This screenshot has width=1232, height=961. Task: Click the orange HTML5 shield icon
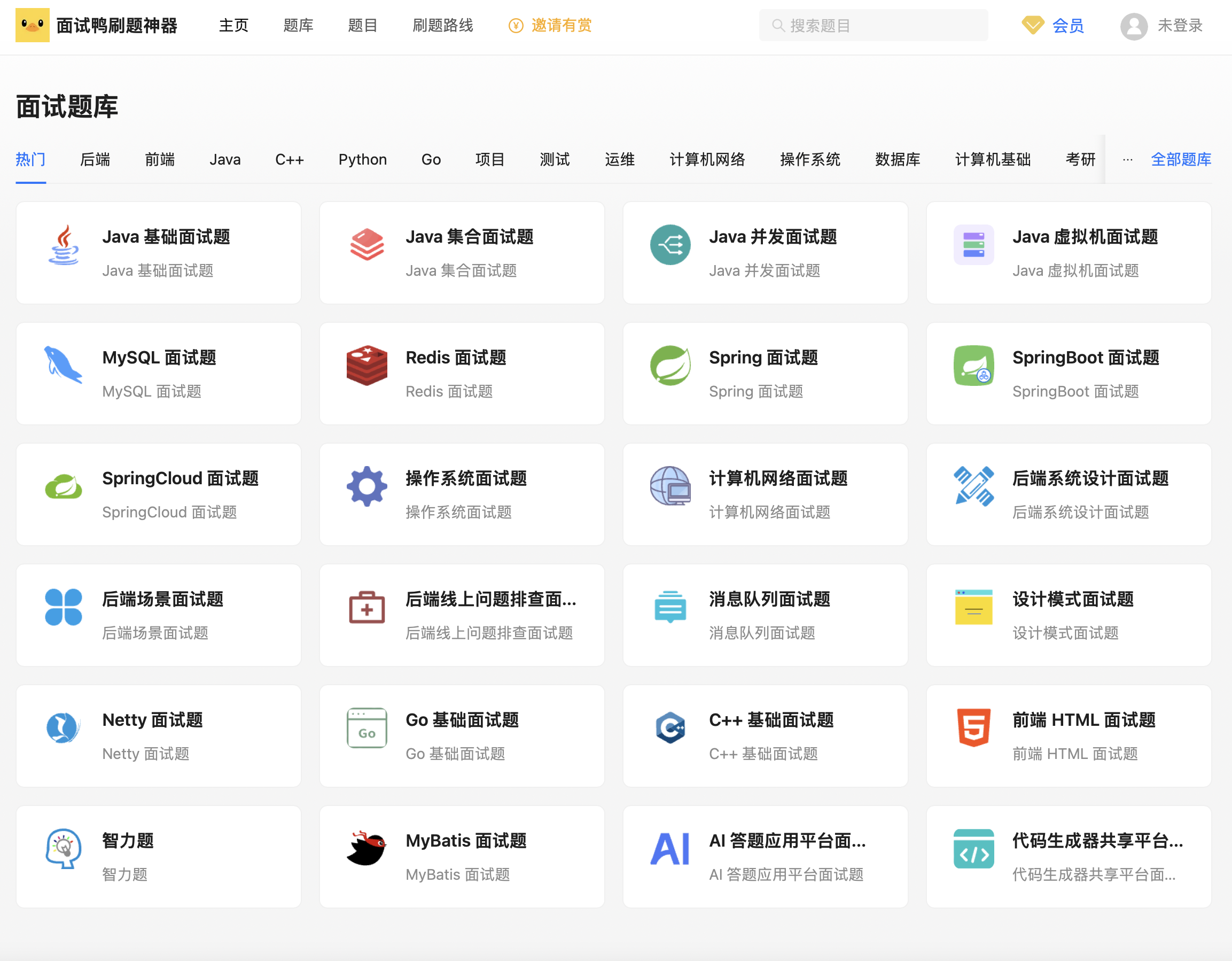tap(973, 728)
